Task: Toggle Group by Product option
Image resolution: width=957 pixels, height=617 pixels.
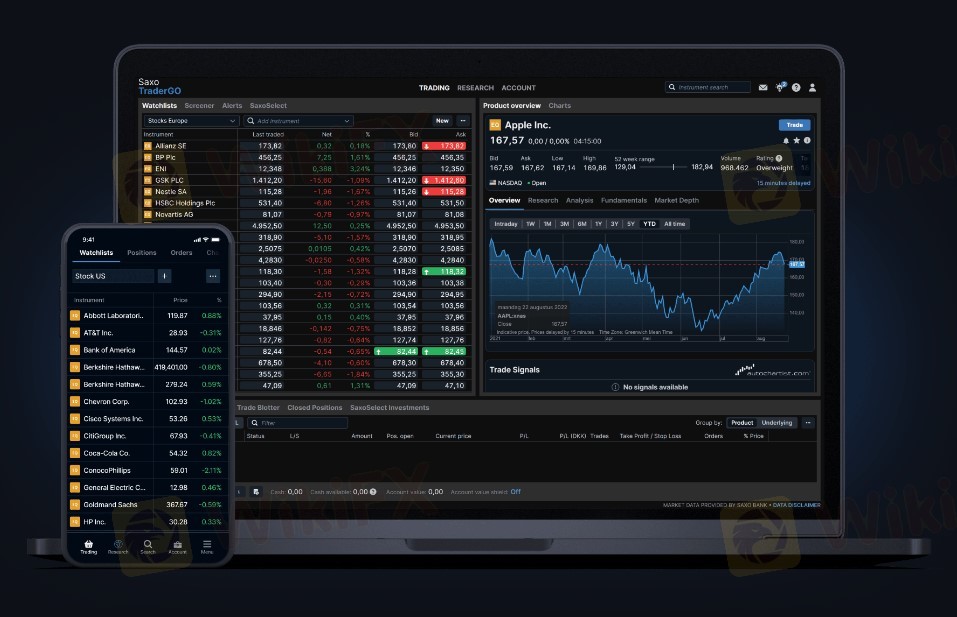Action: [x=742, y=423]
